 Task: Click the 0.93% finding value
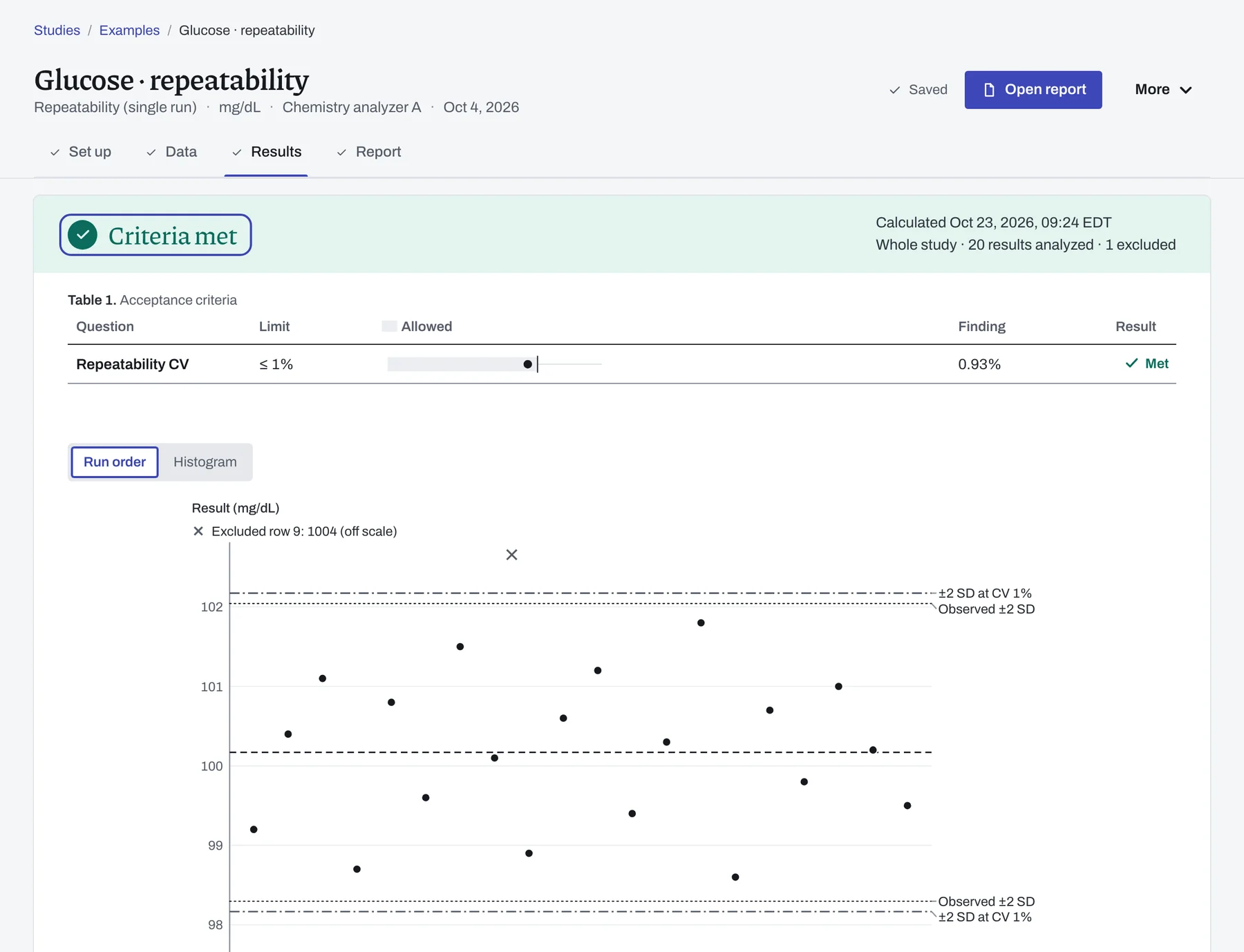coord(979,364)
